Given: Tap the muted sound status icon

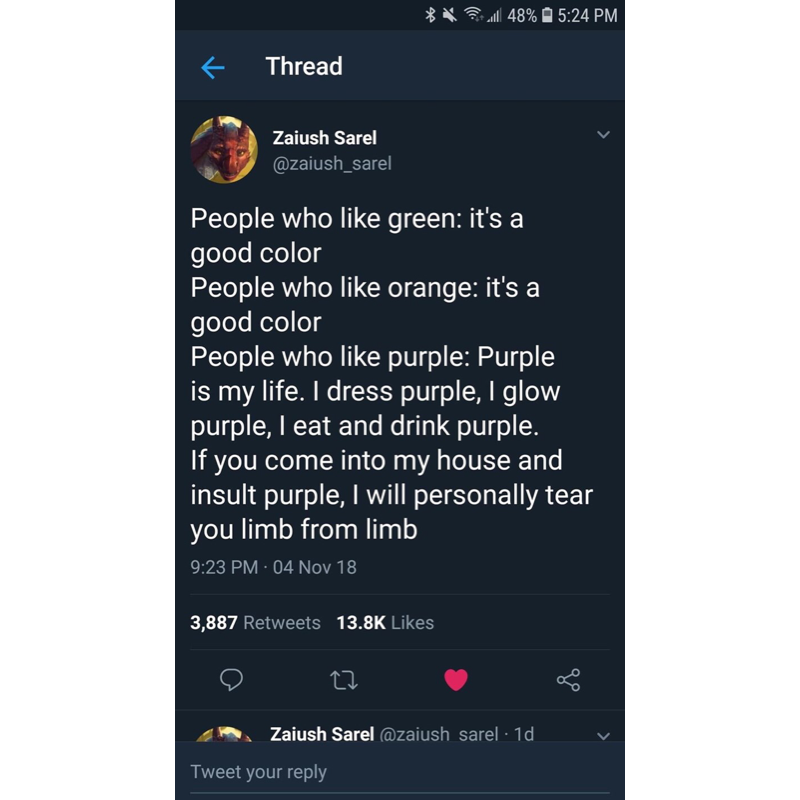Looking at the screenshot, I should (x=449, y=15).
